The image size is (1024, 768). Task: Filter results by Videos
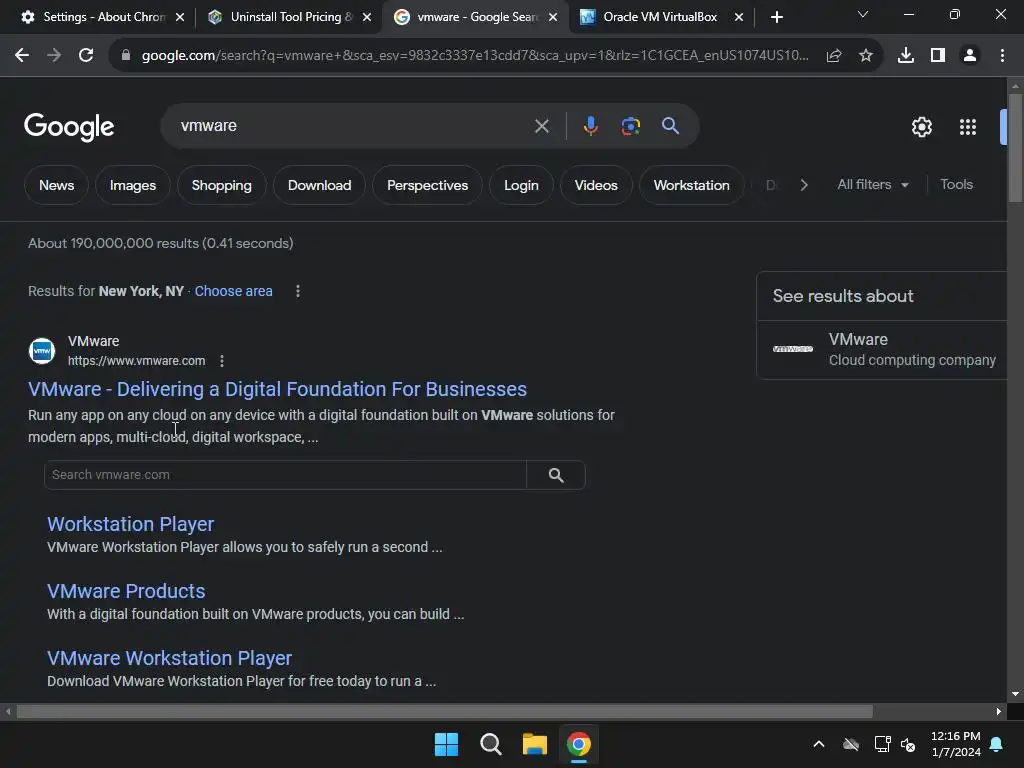click(x=596, y=185)
